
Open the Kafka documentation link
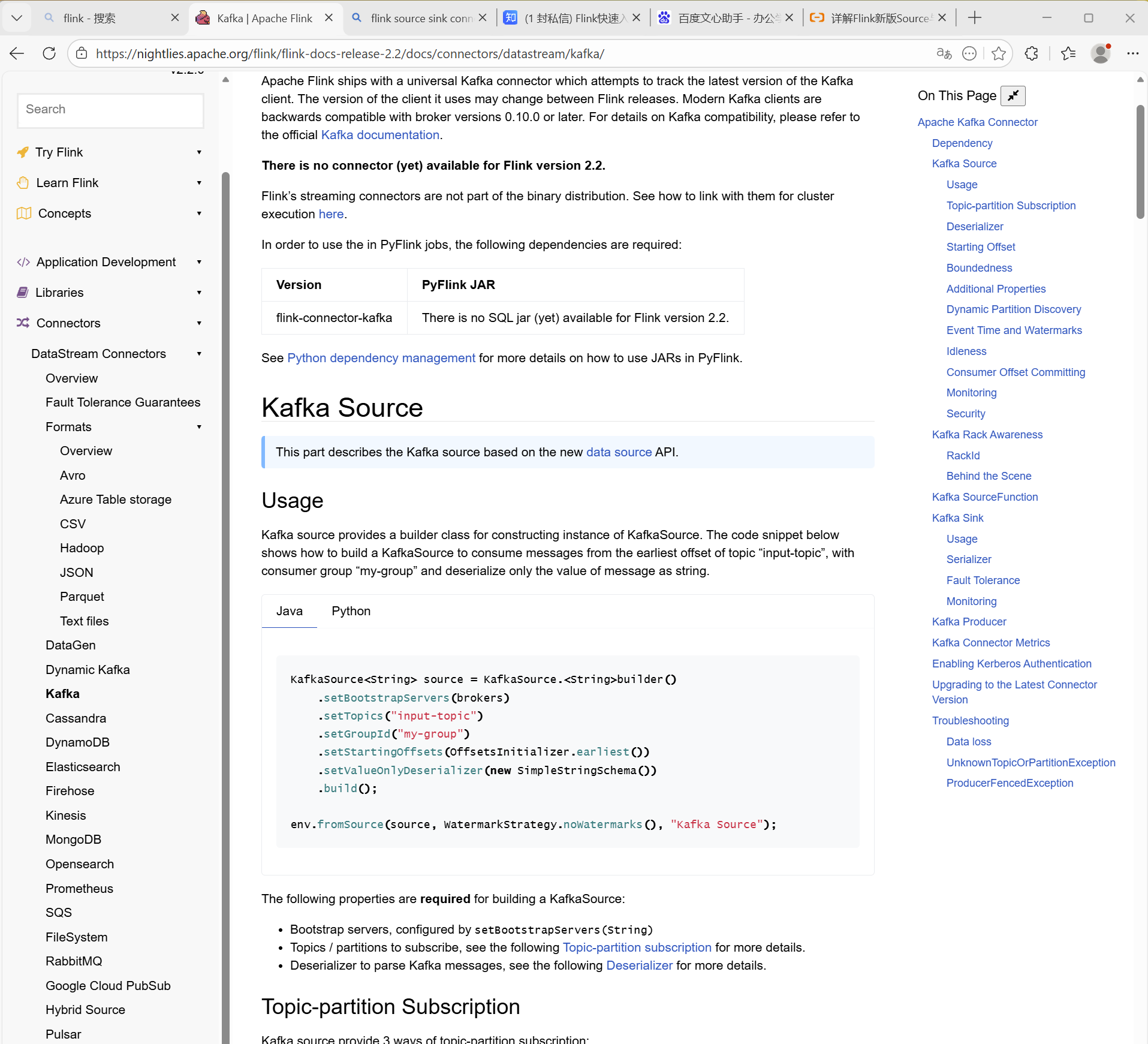coord(380,135)
